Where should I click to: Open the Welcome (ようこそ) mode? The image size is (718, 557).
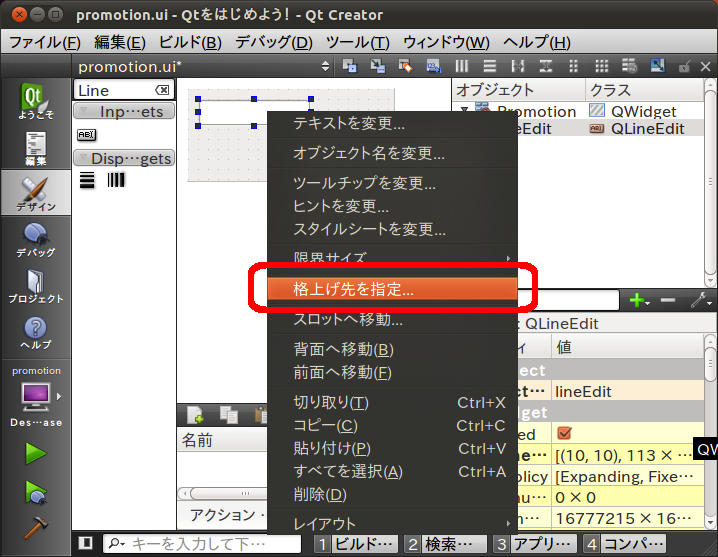pyautogui.click(x=35, y=103)
